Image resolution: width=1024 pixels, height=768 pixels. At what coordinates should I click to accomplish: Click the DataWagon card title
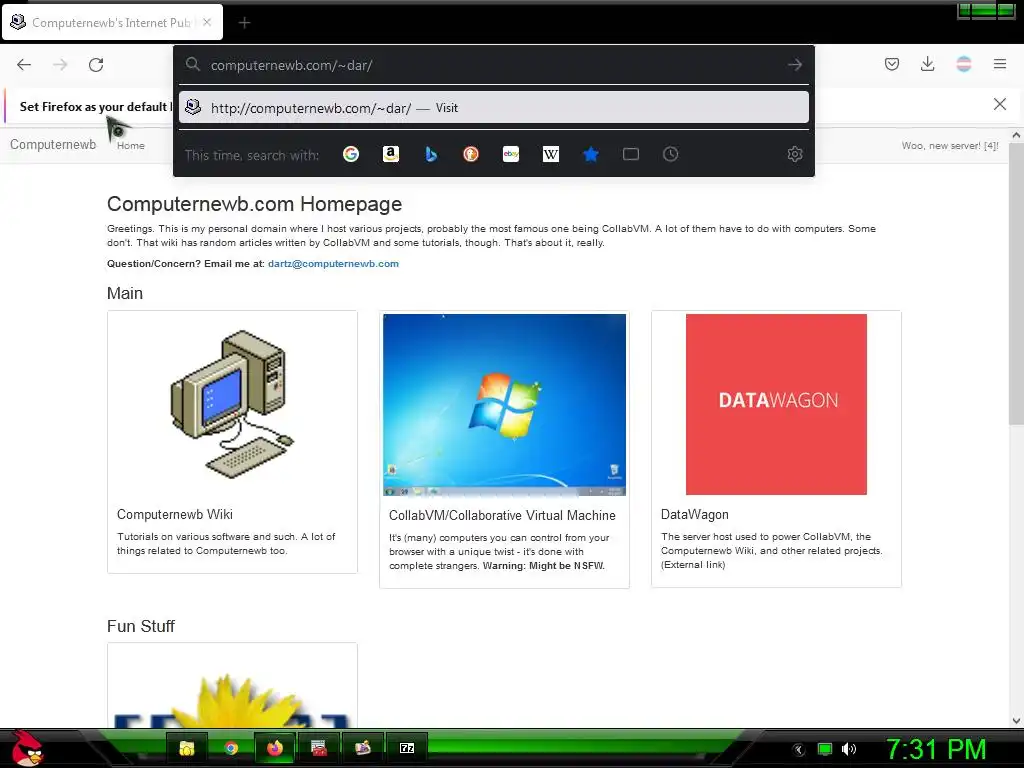pos(694,515)
